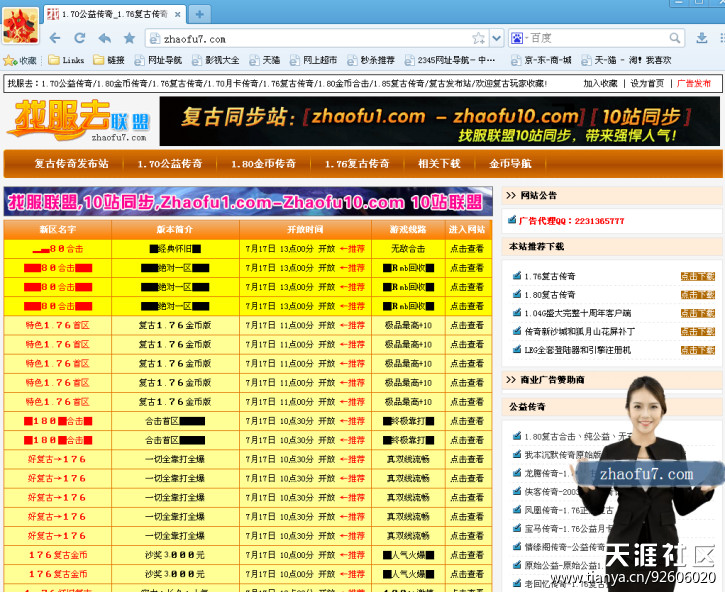
Task: Open 2345网址导航 bookmark
Action: [450, 60]
